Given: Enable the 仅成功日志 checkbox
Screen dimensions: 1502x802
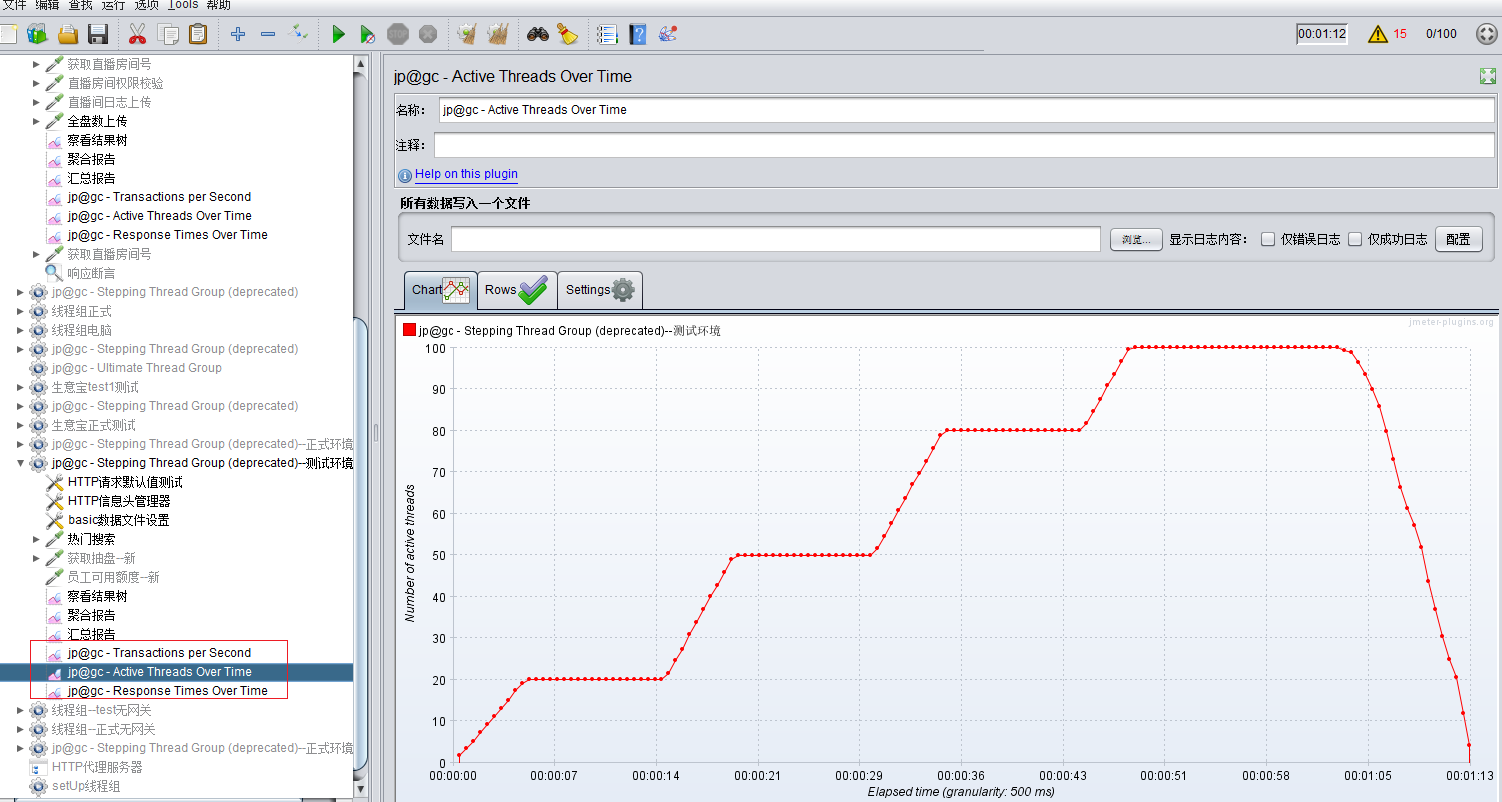Looking at the screenshot, I should point(1355,239).
